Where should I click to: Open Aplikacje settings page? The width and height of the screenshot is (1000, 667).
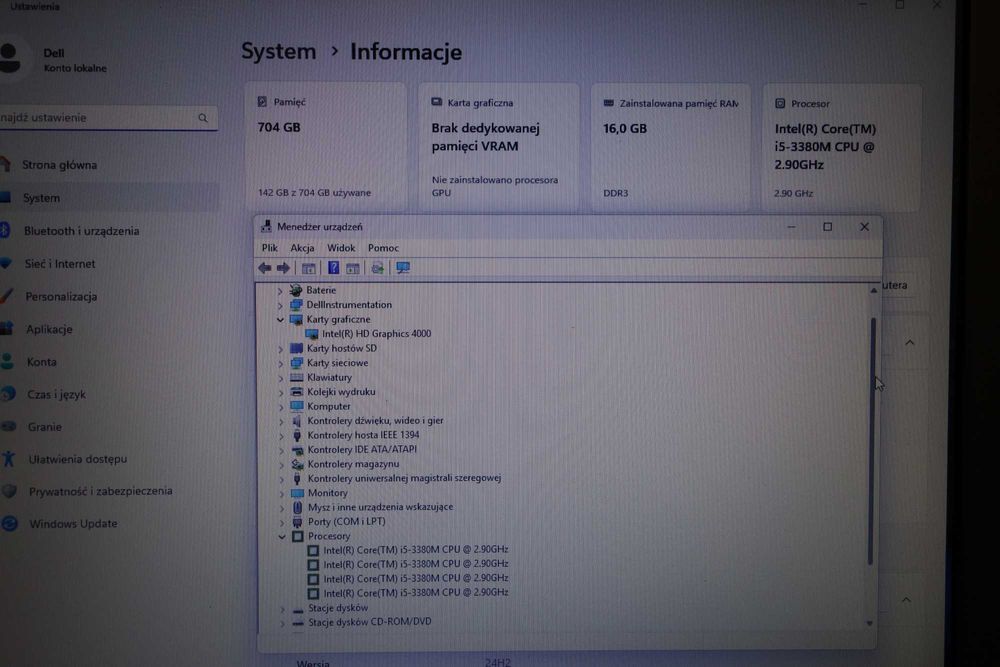pyautogui.click(x=49, y=330)
